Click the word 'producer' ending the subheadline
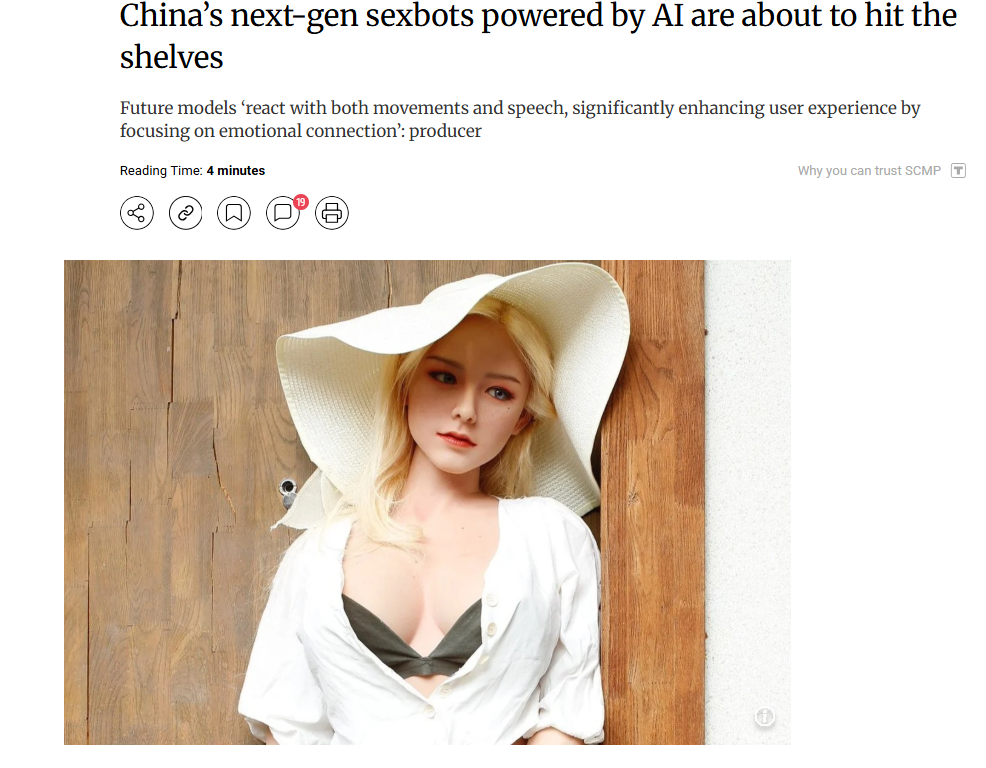Viewport: 986px width, 768px height. pyautogui.click(x=445, y=131)
